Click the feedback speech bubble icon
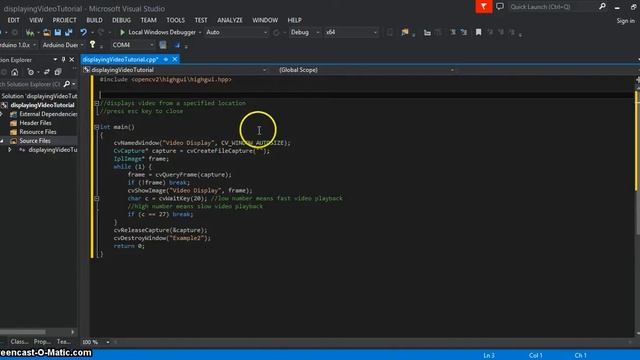The image size is (640, 360). pos(500,7)
